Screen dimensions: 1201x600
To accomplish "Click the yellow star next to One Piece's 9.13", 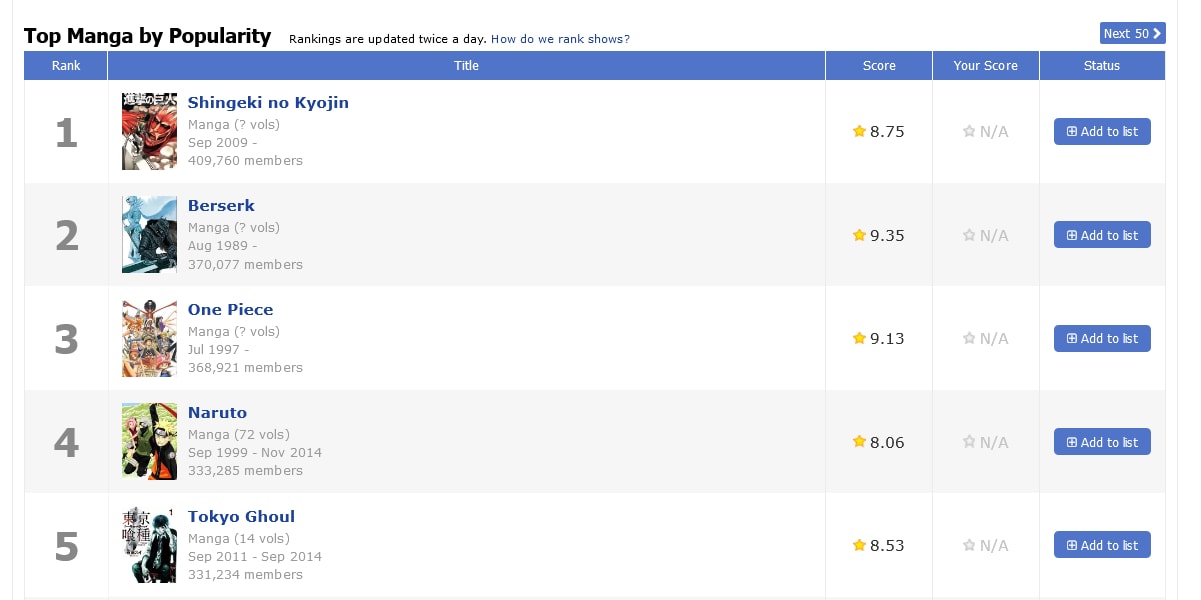I will [858, 338].
